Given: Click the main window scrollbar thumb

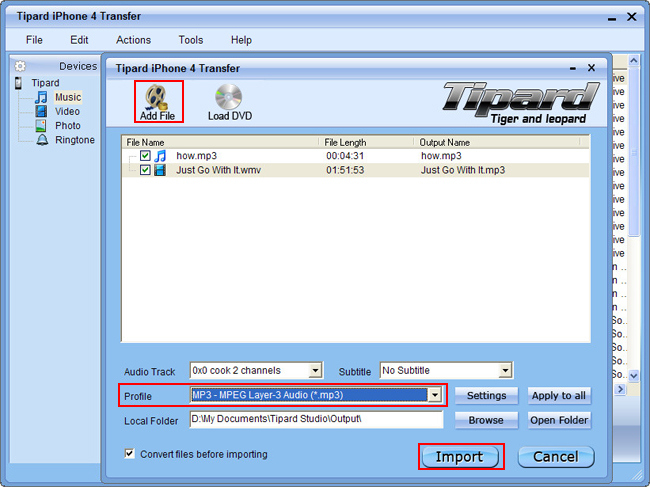Looking at the screenshot, I should (x=633, y=153).
